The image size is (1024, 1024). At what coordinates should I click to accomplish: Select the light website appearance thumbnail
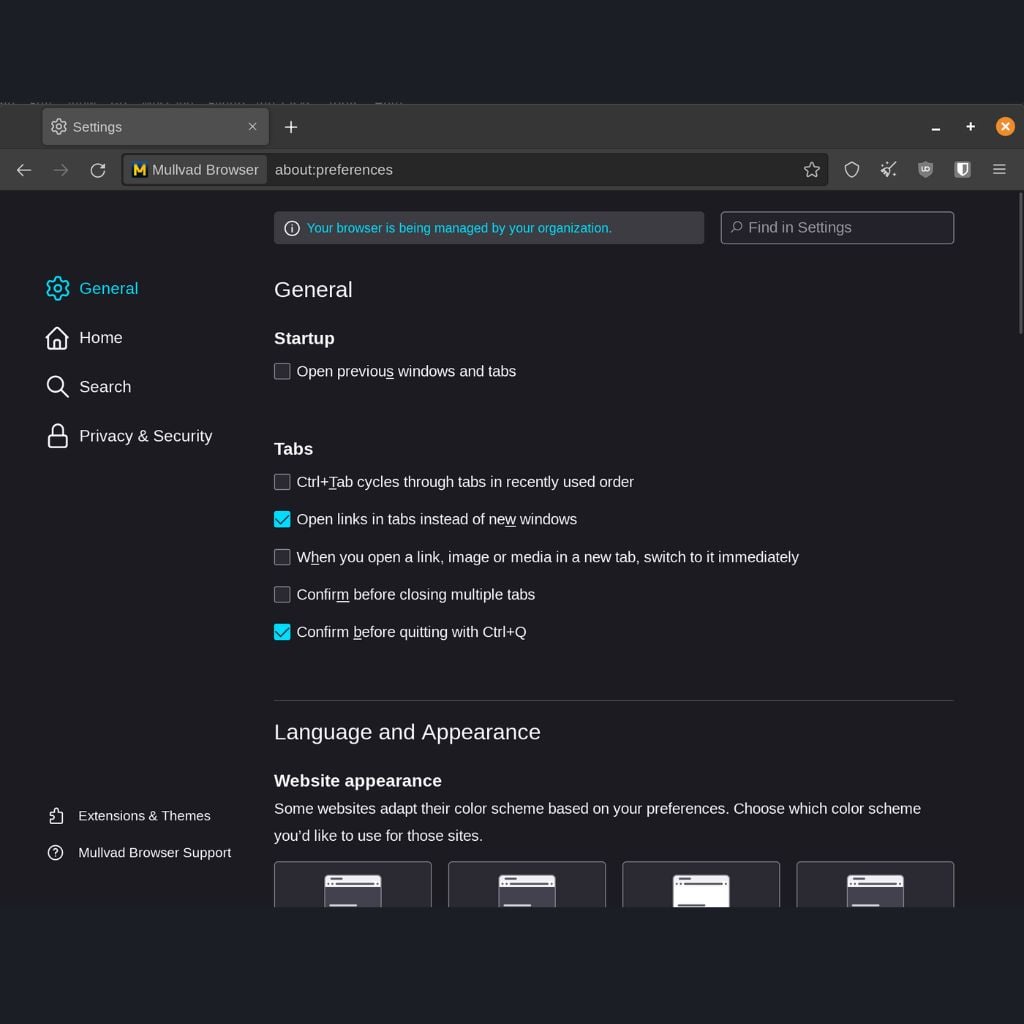(x=701, y=884)
